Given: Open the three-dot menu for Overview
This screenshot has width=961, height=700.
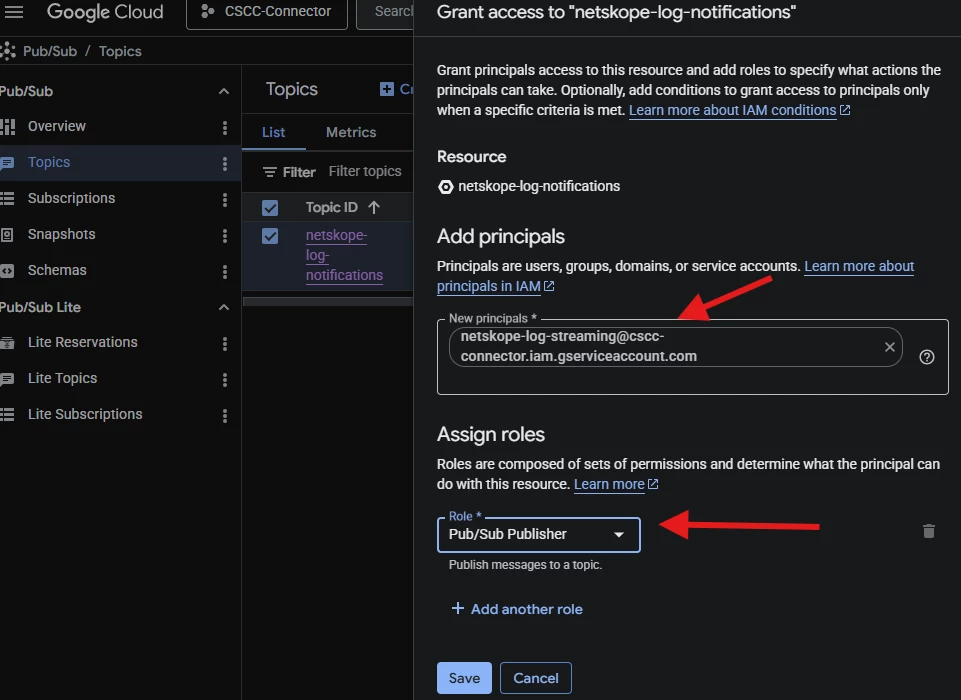Looking at the screenshot, I should pyautogui.click(x=225, y=127).
